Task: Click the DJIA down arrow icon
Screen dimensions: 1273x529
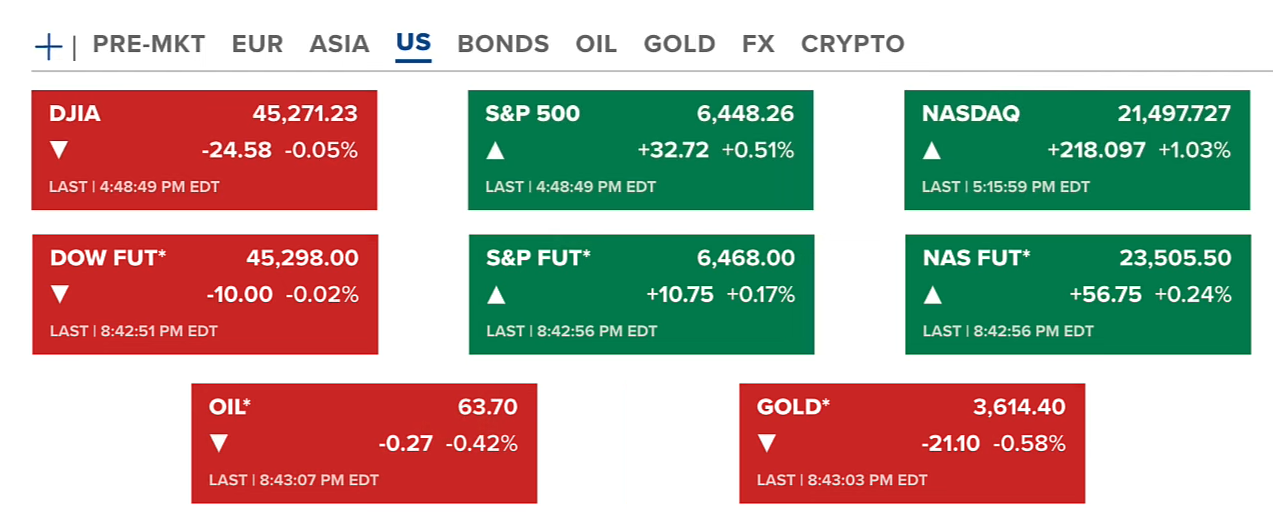Action: point(59,151)
